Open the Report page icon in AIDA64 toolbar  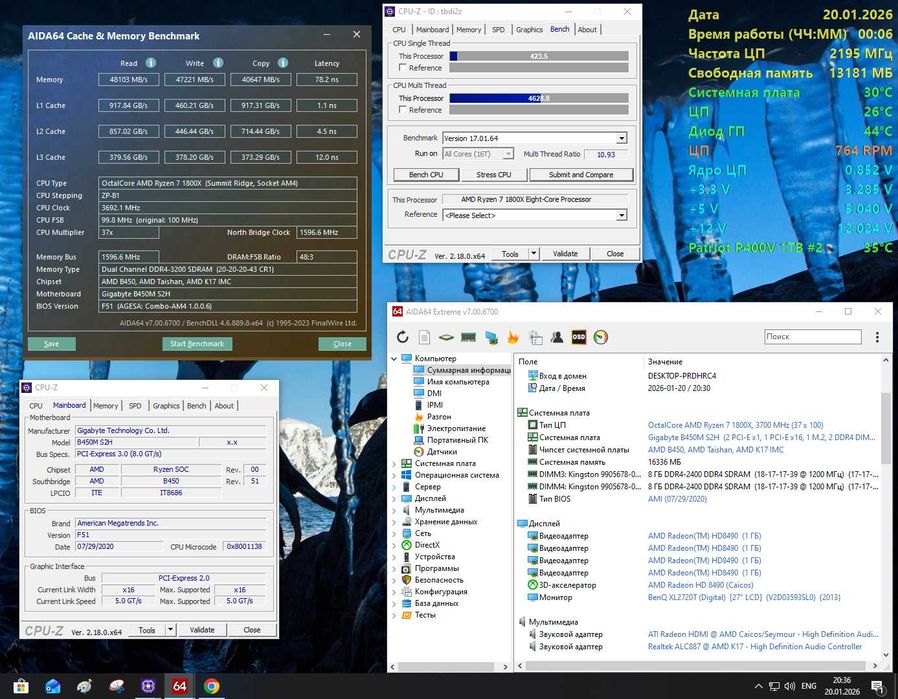coord(424,337)
